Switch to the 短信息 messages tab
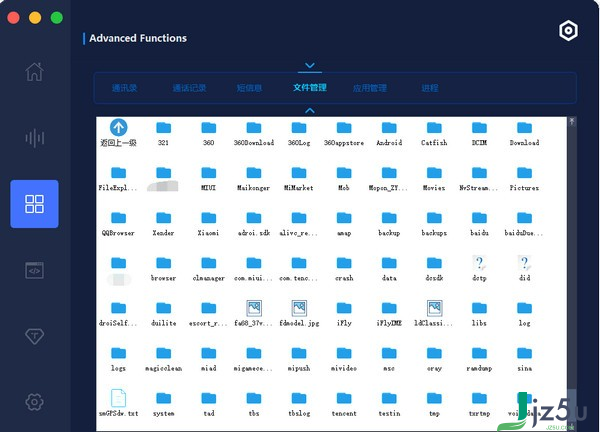600x432 pixels. [249, 88]
